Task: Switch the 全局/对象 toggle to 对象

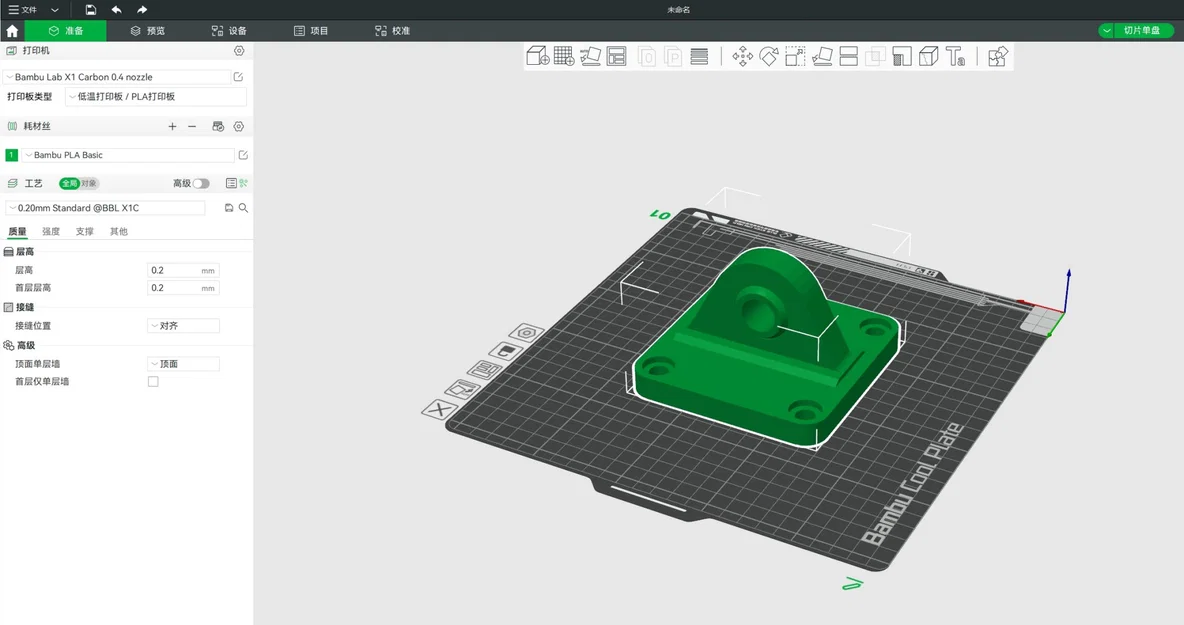Action: tap(89, 183)
